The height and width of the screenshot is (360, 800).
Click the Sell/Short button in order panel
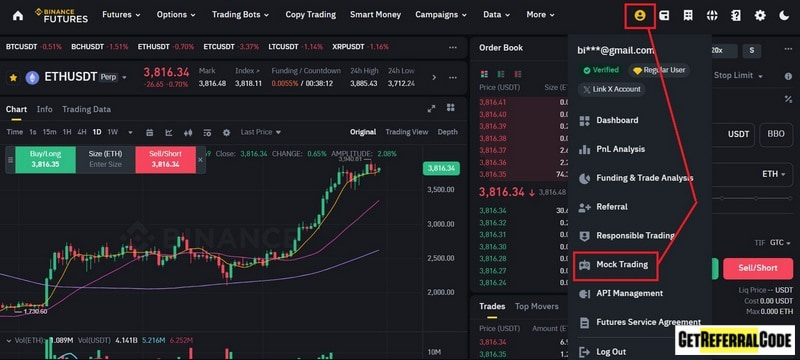pos(758,268)
